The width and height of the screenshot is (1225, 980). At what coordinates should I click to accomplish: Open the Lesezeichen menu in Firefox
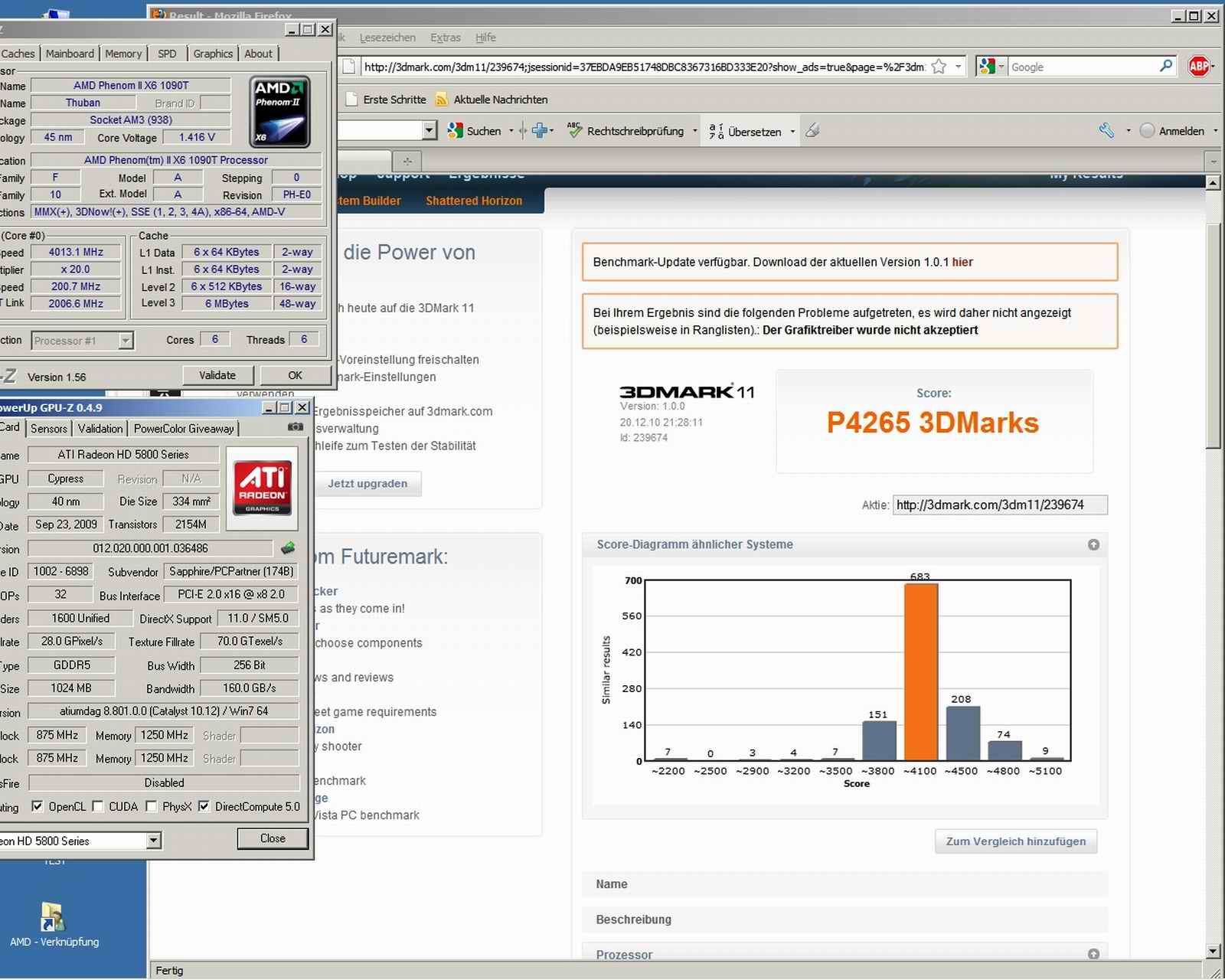point(387,38)
